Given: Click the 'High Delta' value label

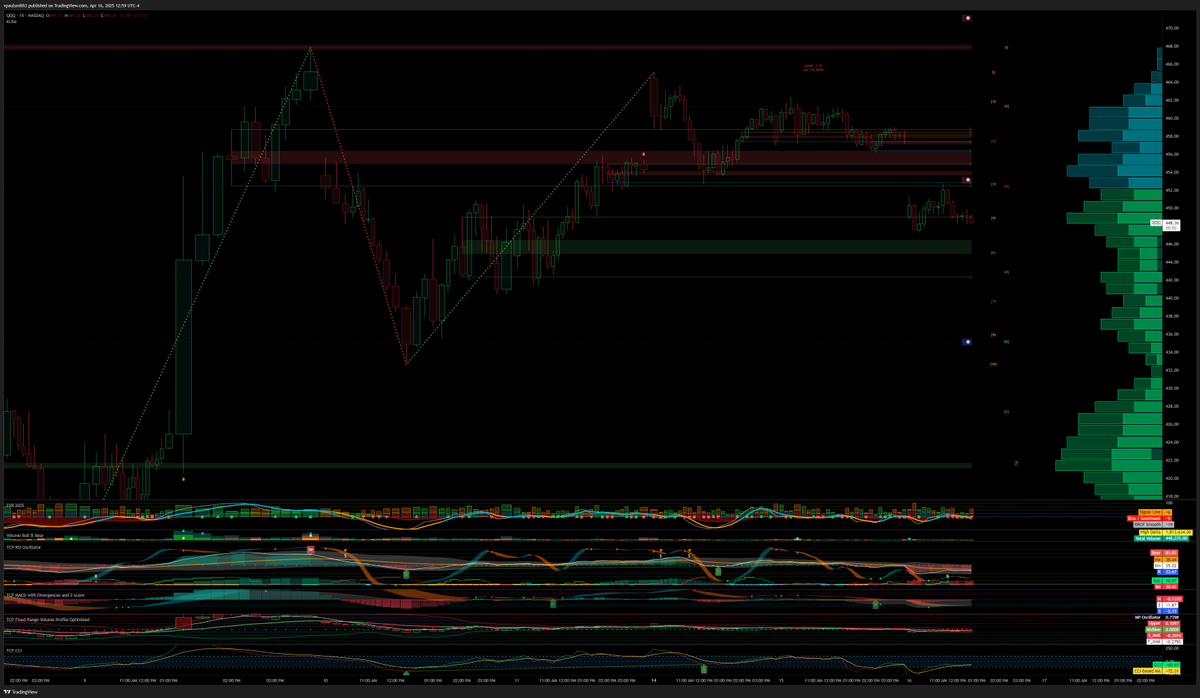Looking at the screenshot, I should coord(1165,532).
